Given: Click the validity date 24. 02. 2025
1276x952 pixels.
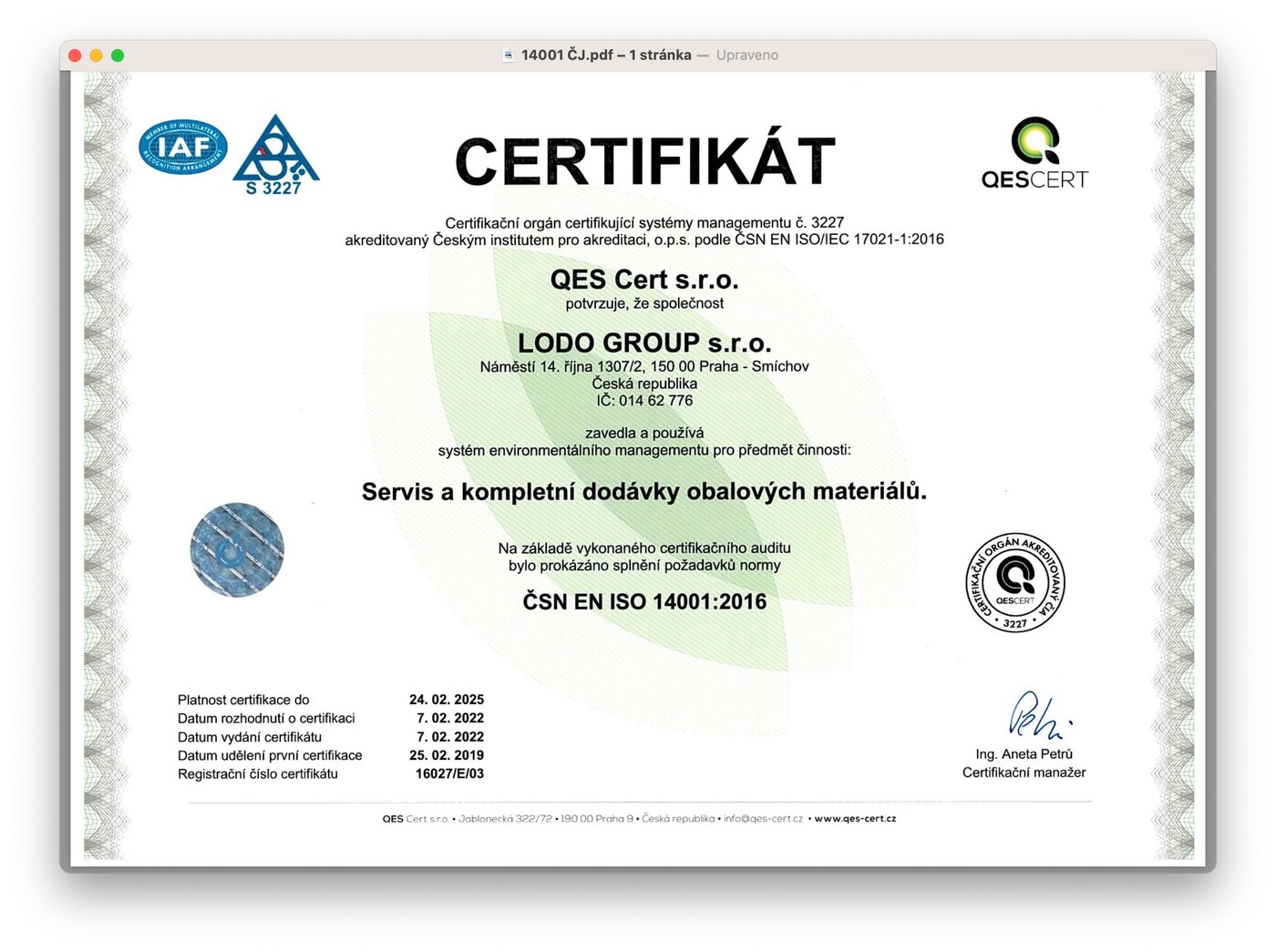Looking at the screenshot, I should pyautogui.click(x=447, y=700).
